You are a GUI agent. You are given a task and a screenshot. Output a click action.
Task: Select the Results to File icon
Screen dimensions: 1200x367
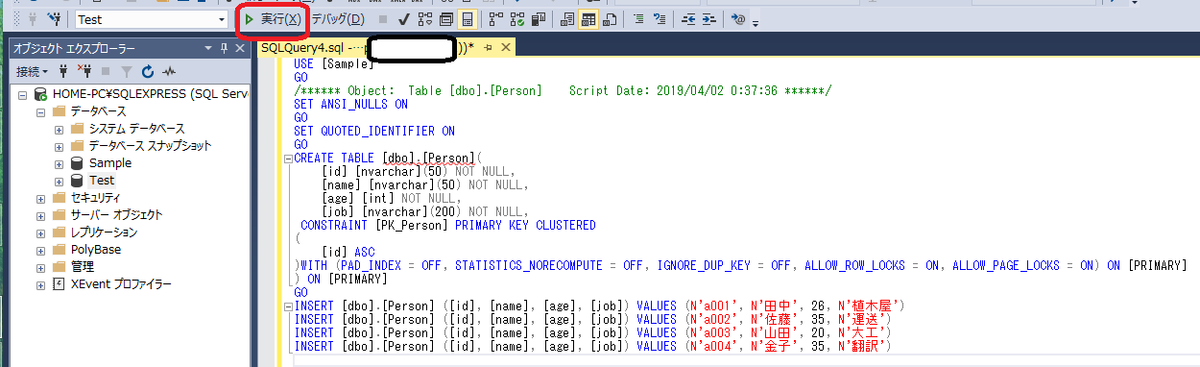point(609,19)
